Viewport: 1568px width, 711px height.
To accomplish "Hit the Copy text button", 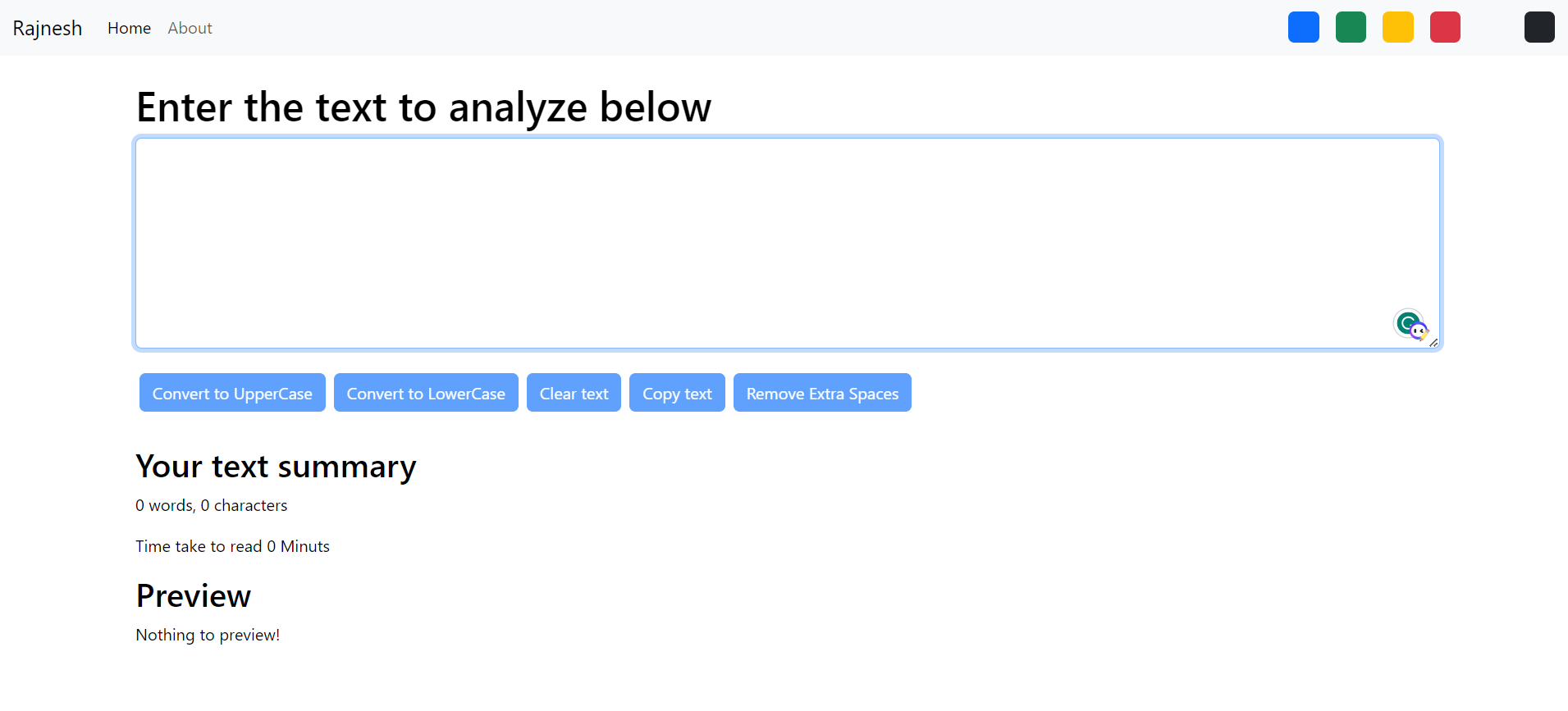I will pyautogui.click(x=677, y=393).
